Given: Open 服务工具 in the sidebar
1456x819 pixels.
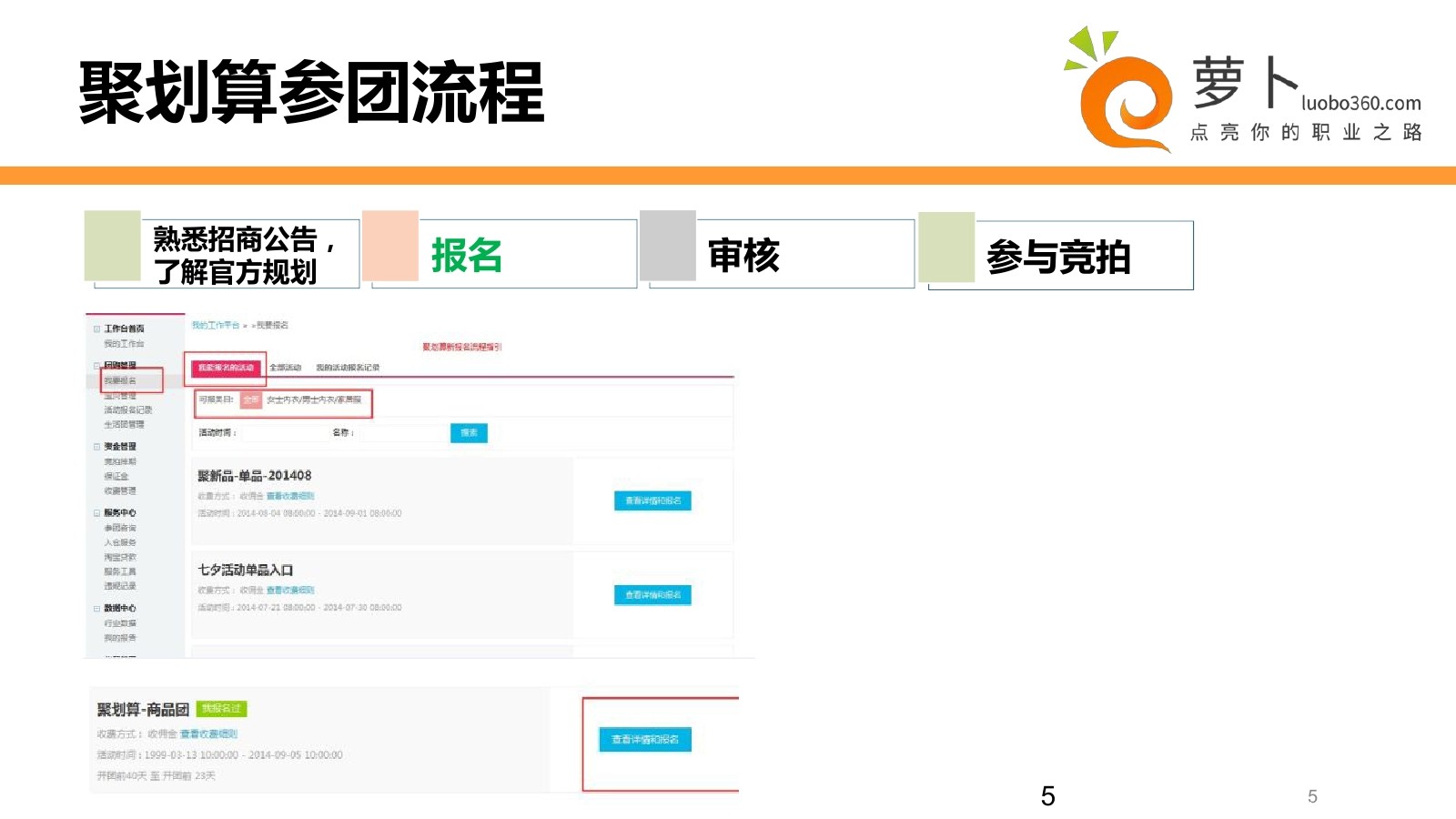Looking at the screenshot, I should 120,571.
